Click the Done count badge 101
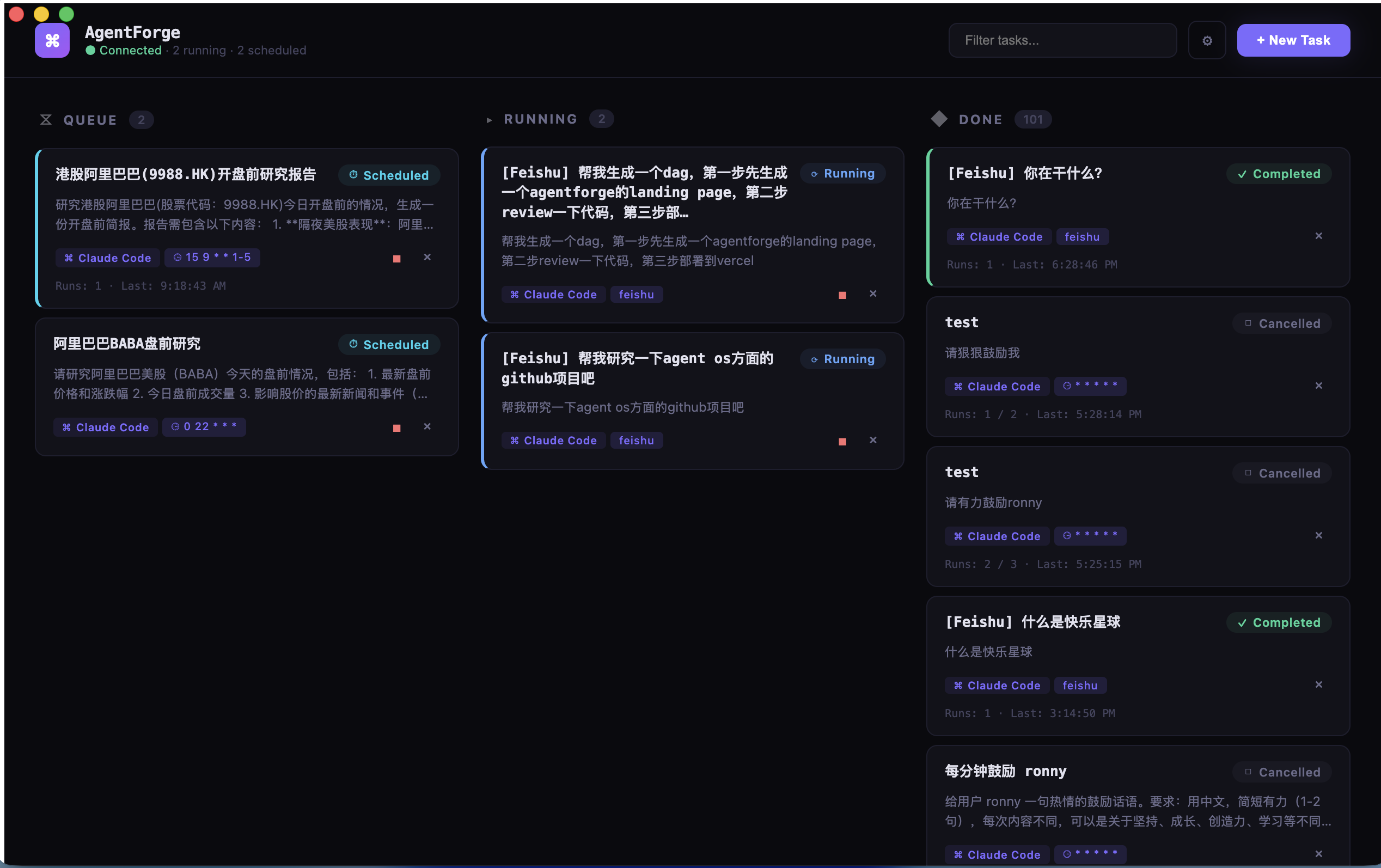Image resolution: width=1381 pixels, height=868 pixels. 1032,119
